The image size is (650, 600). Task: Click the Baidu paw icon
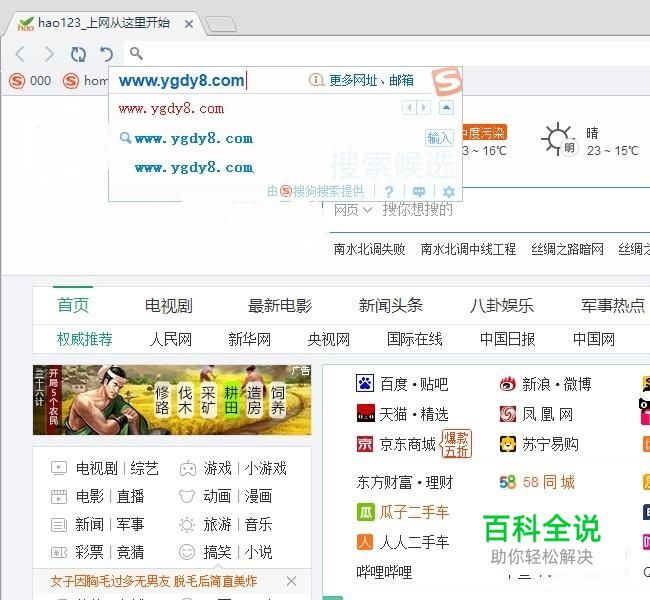click(x=365, y=384)
